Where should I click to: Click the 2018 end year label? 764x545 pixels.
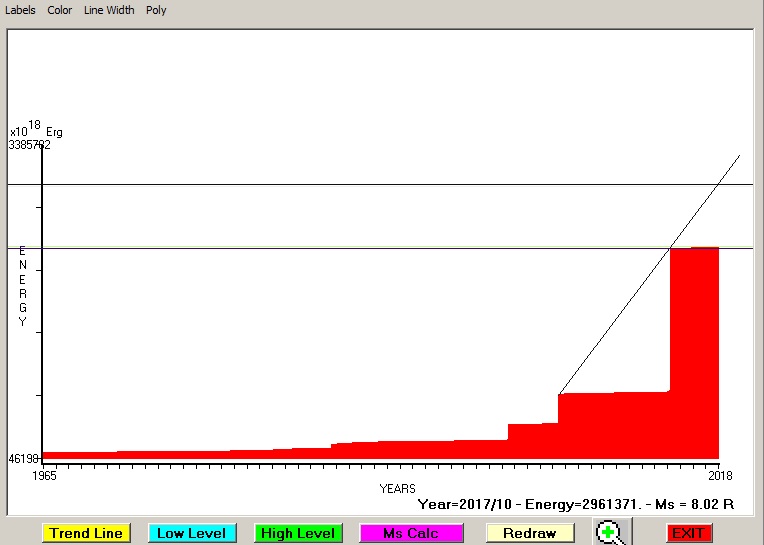pos(720,475)
